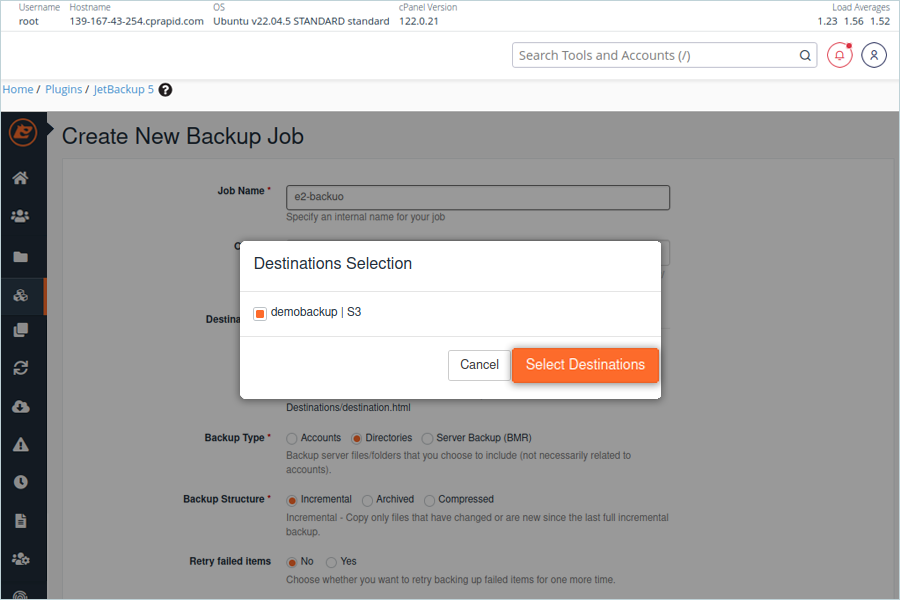Select the Directories backup type radio
Image resolution: width=900 pixels, height=600 pixels.
[x=356, y=439]
